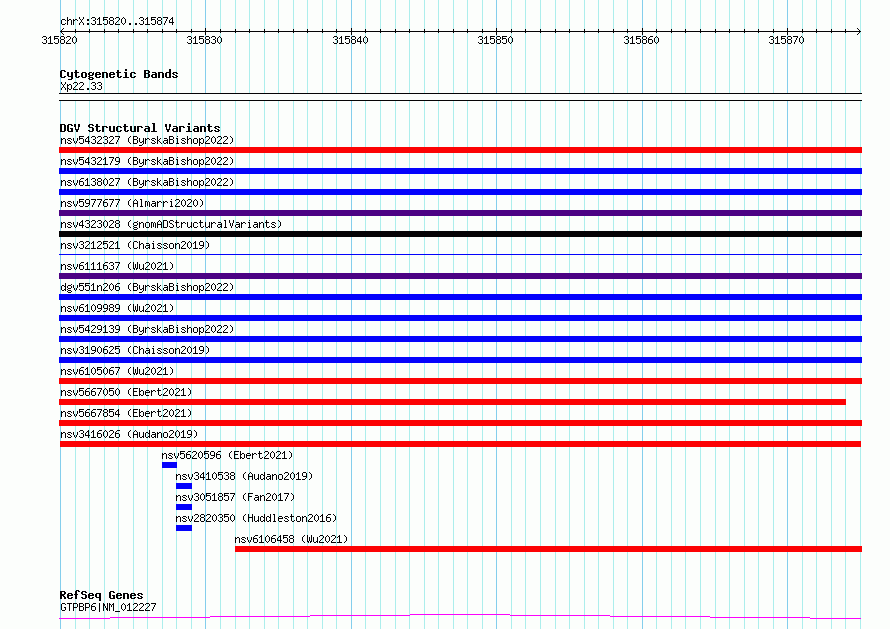The height and width of the screenshot is (629, 890).
Task: Click nsv5977677 (Almarri2020) label
Action: pos(132,203)
